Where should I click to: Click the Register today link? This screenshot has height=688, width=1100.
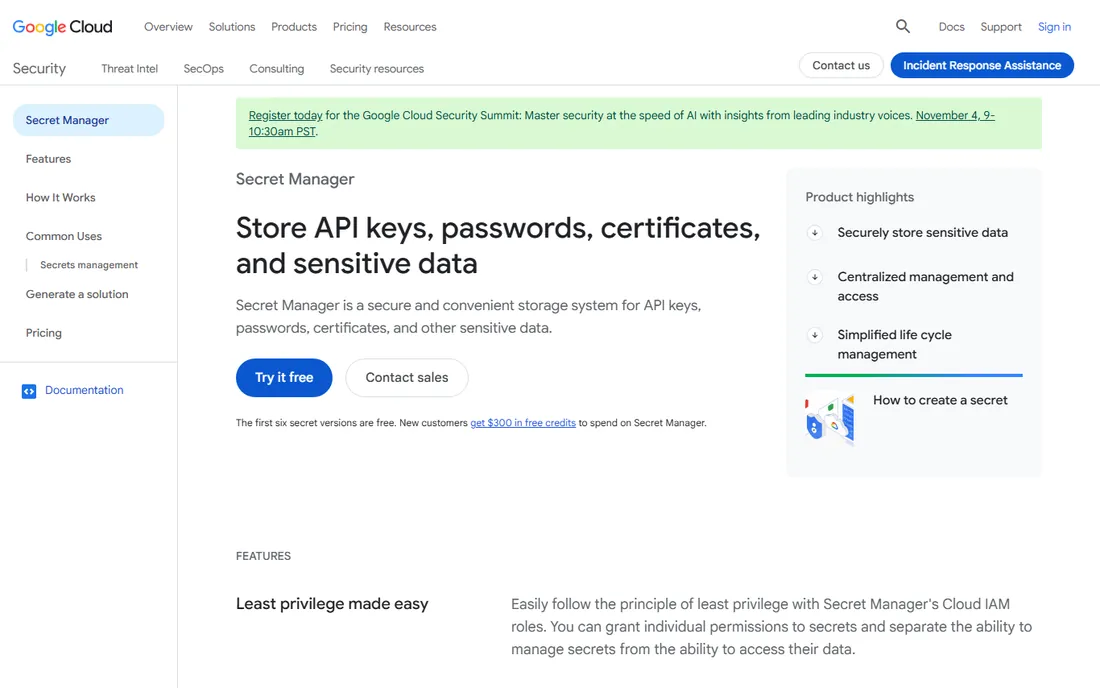point(286,115)
